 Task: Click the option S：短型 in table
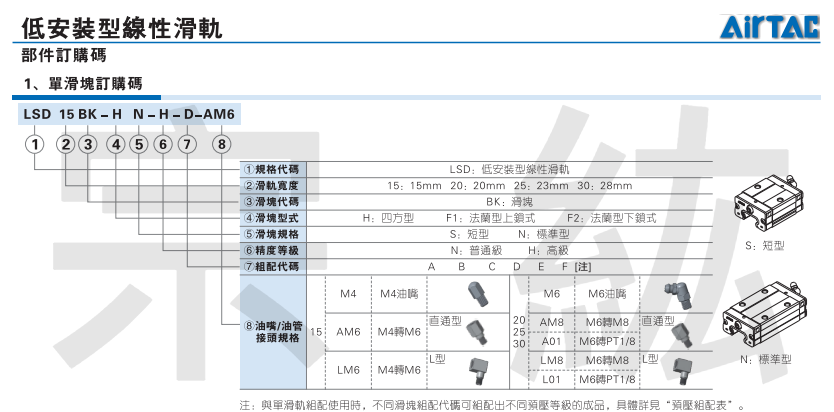pos(469,234)
